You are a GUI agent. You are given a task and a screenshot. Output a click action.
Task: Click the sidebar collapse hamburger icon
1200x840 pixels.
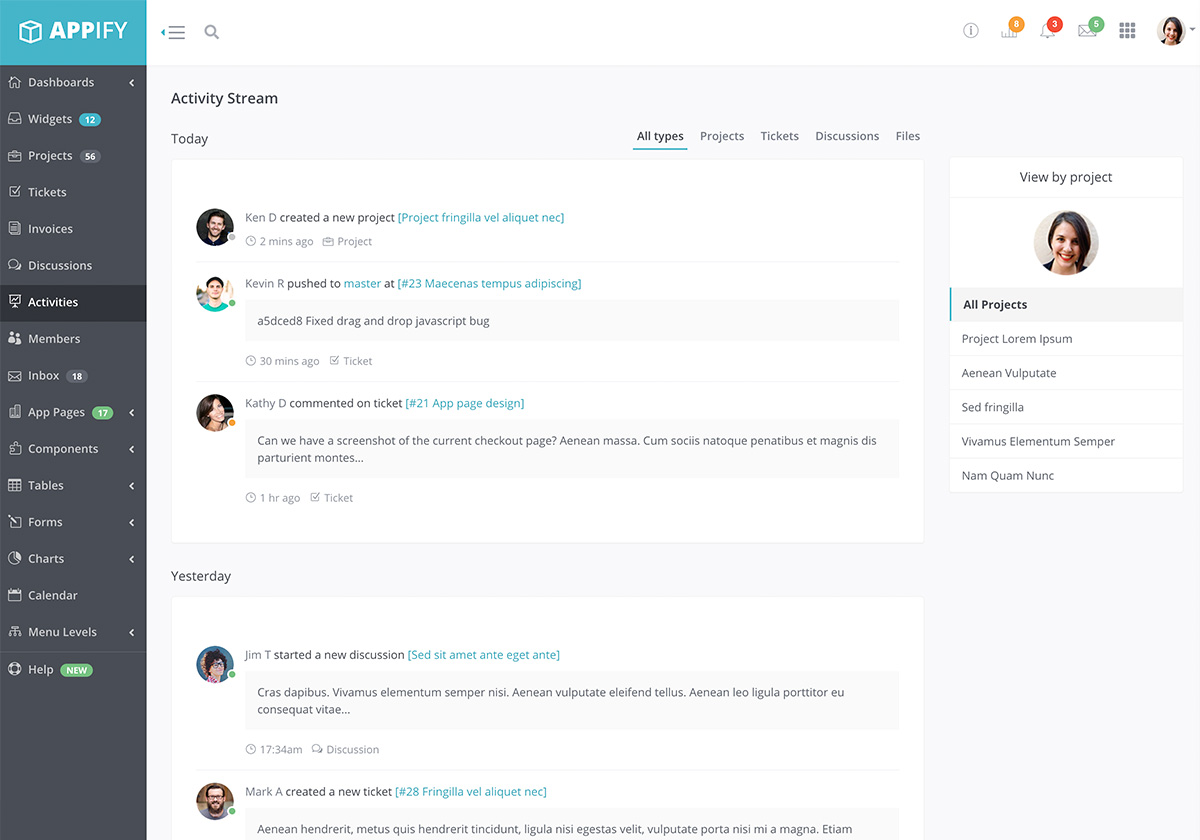point(175,32)
